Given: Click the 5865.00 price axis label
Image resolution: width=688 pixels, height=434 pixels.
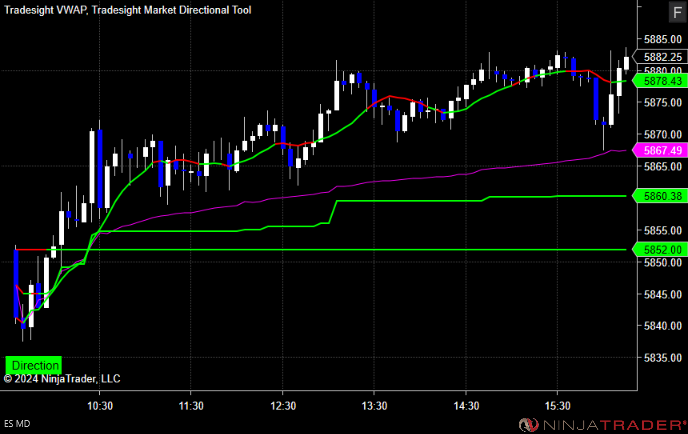Looking at the screenshot, I should (x=663, y=167).
